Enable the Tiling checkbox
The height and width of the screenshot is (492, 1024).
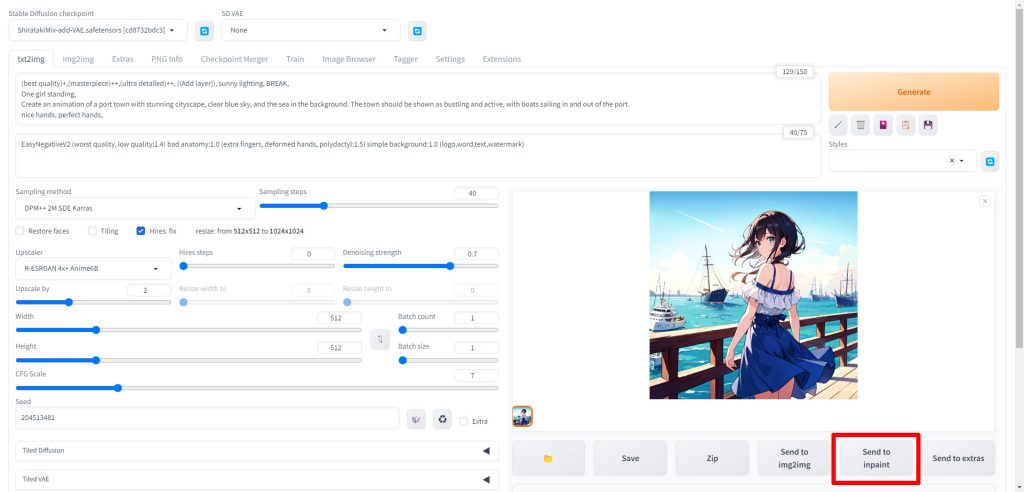[x=93, y=231]
